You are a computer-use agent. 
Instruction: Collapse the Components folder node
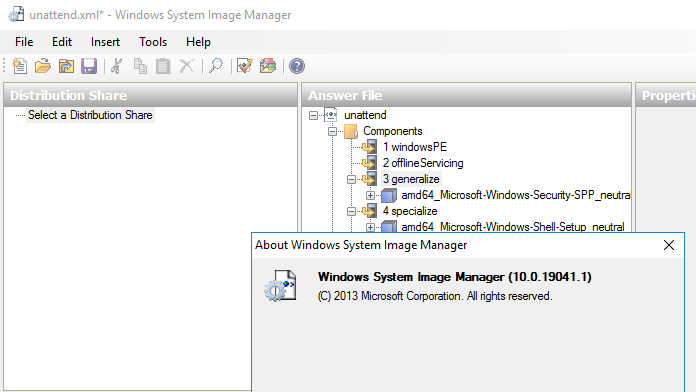point(332,131)
